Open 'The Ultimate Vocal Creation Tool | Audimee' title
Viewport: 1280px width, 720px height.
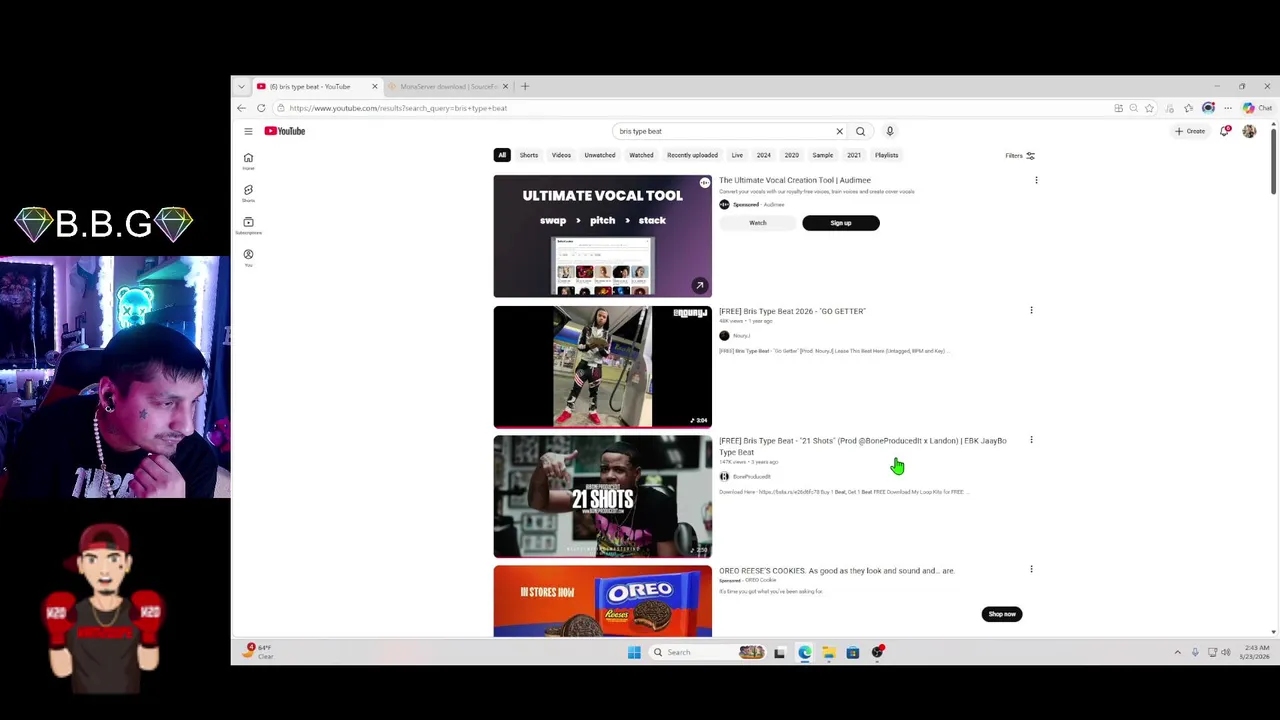click(x=795, y=180)
